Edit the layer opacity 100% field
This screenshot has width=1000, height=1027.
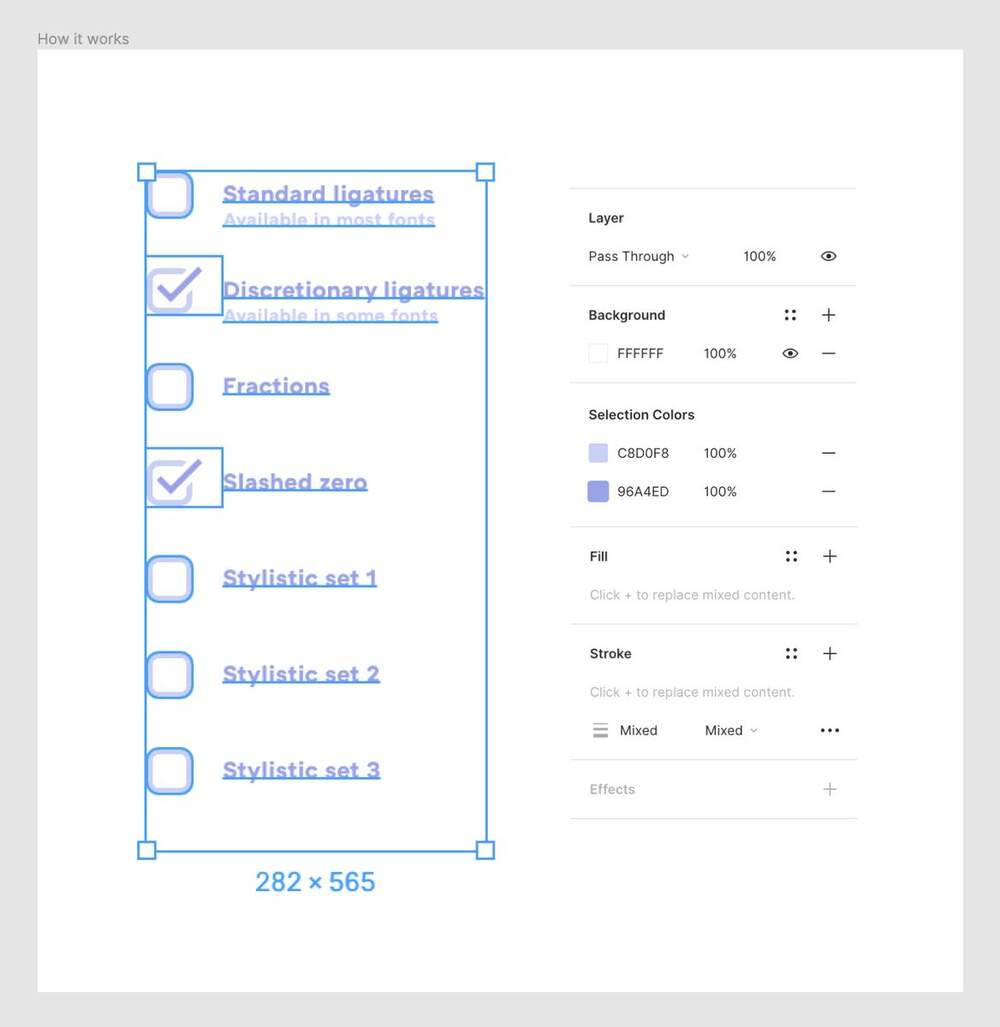(759, 256)
